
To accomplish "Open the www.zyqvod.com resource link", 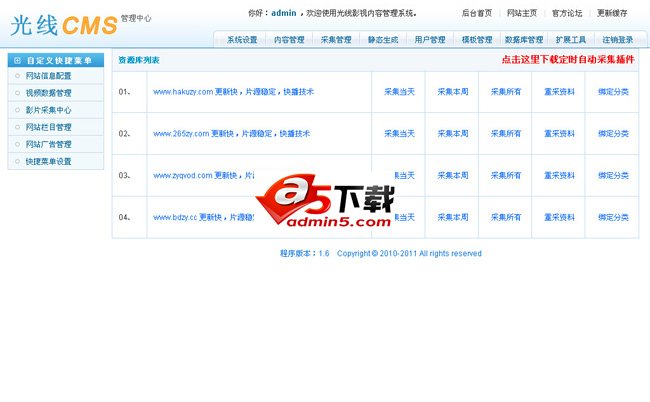I will click(204, 175).
